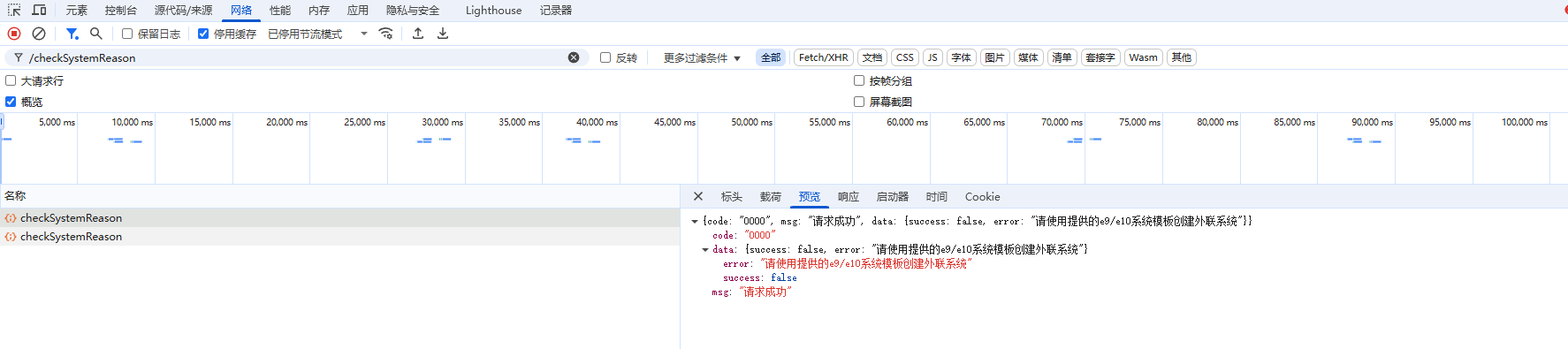Open the 记录器 panel tab
The width and height of the screenshot is (1568, 349).
tap(556, 10)
